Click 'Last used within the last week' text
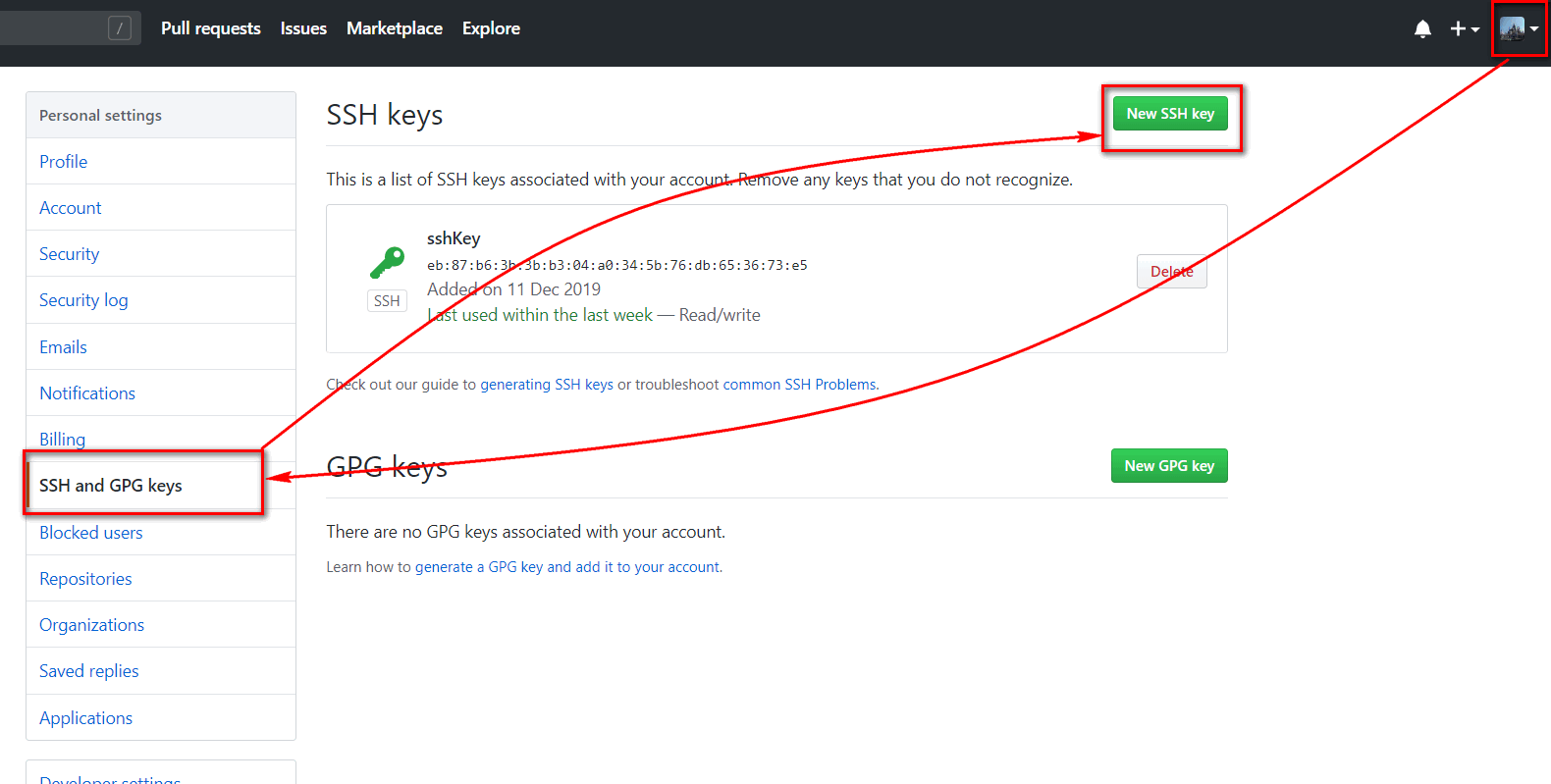This screenshot has height=784, width=1551. point(540,315)
